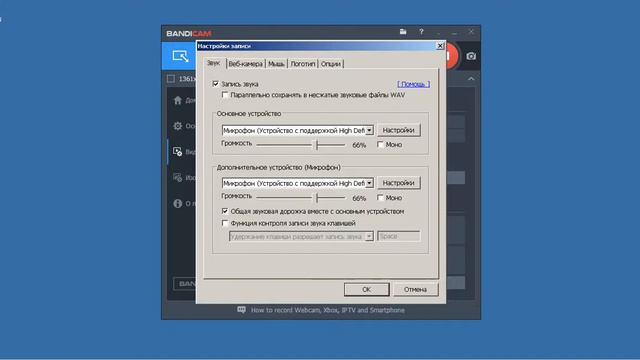This screenshot has width=640, height=360.
Task: Toggle the checkbox next to 1361 resolution
Action: point(171,79)
